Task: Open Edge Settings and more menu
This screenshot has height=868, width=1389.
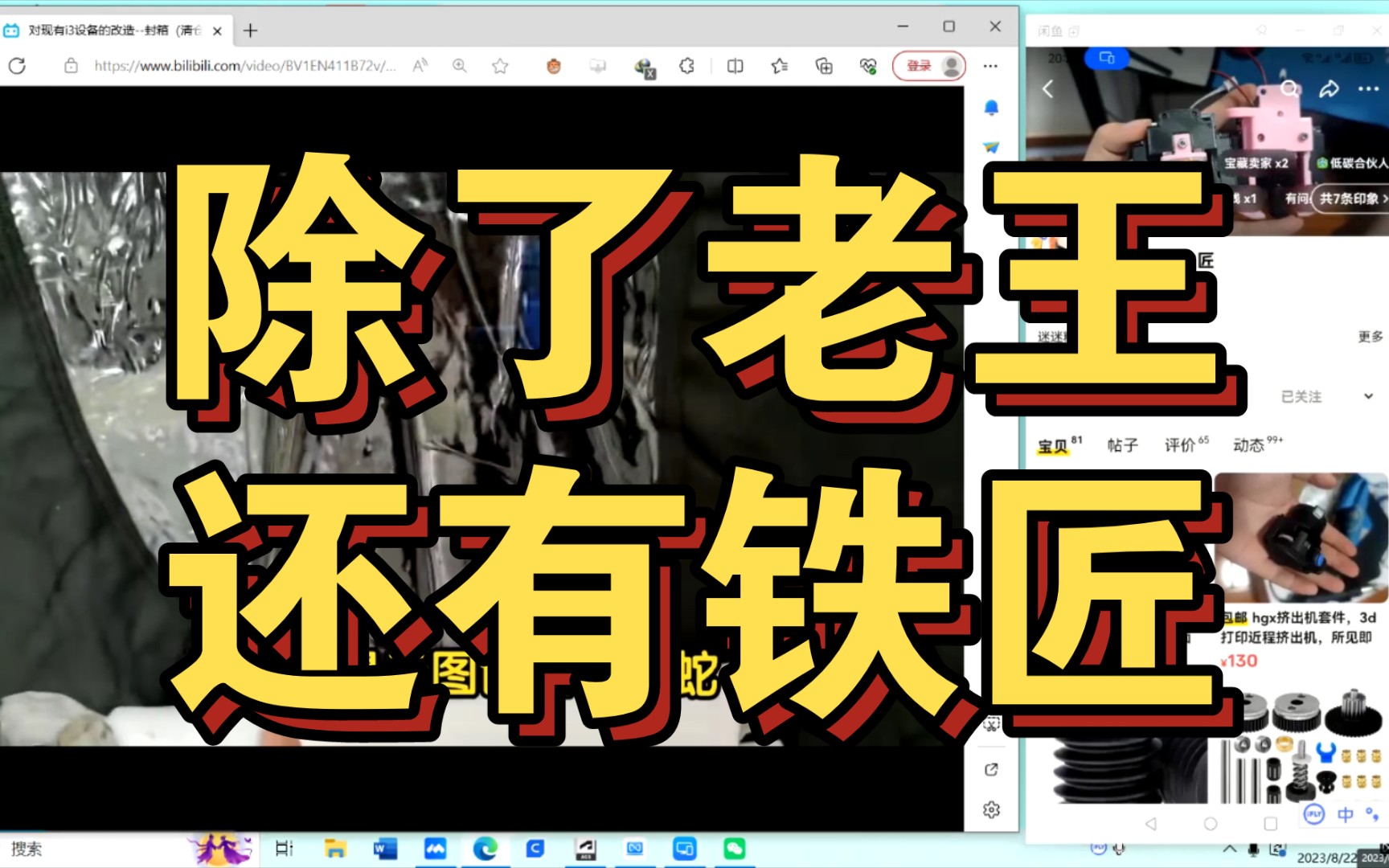Action: pos(990,66)
